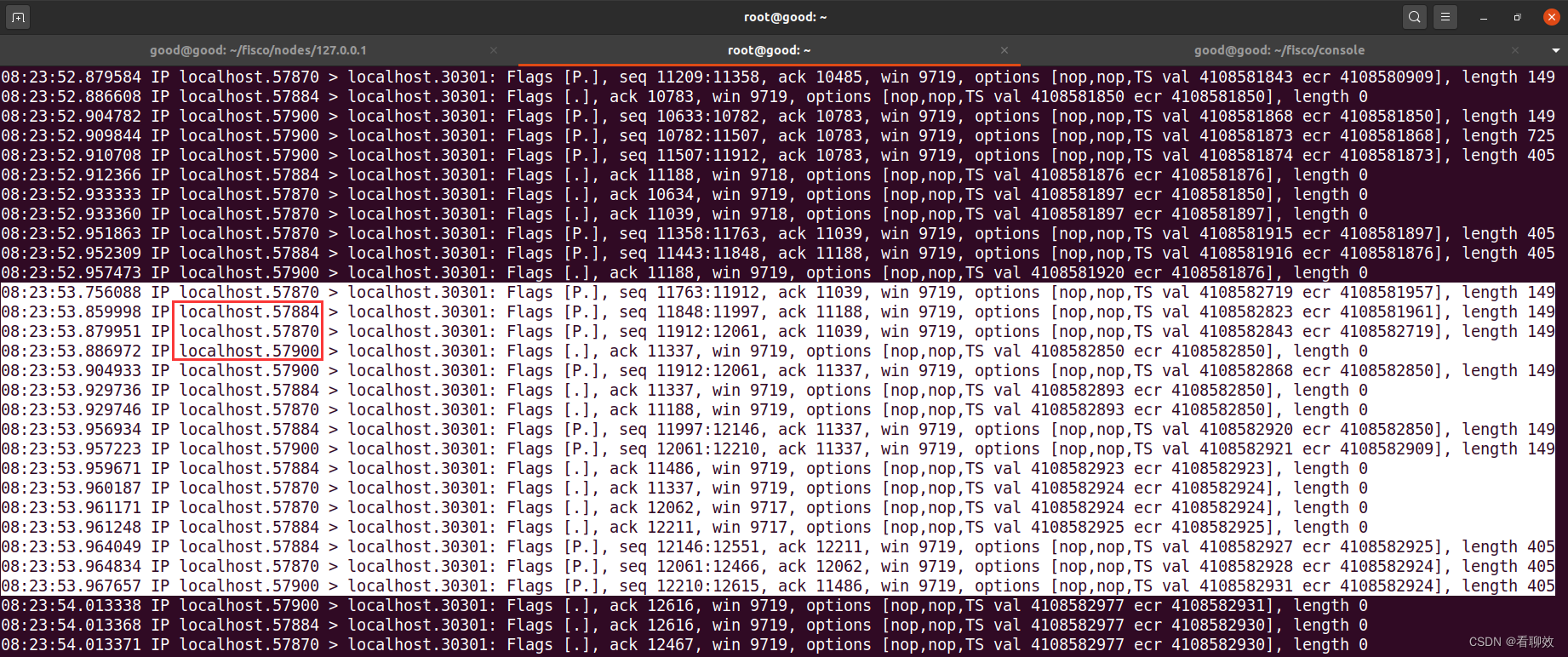1568x657 pixels.
Task: Switch to the good@good: ~/fisco/nodes/127.0.0.1 tab
Action: click(x=258, y=50)
